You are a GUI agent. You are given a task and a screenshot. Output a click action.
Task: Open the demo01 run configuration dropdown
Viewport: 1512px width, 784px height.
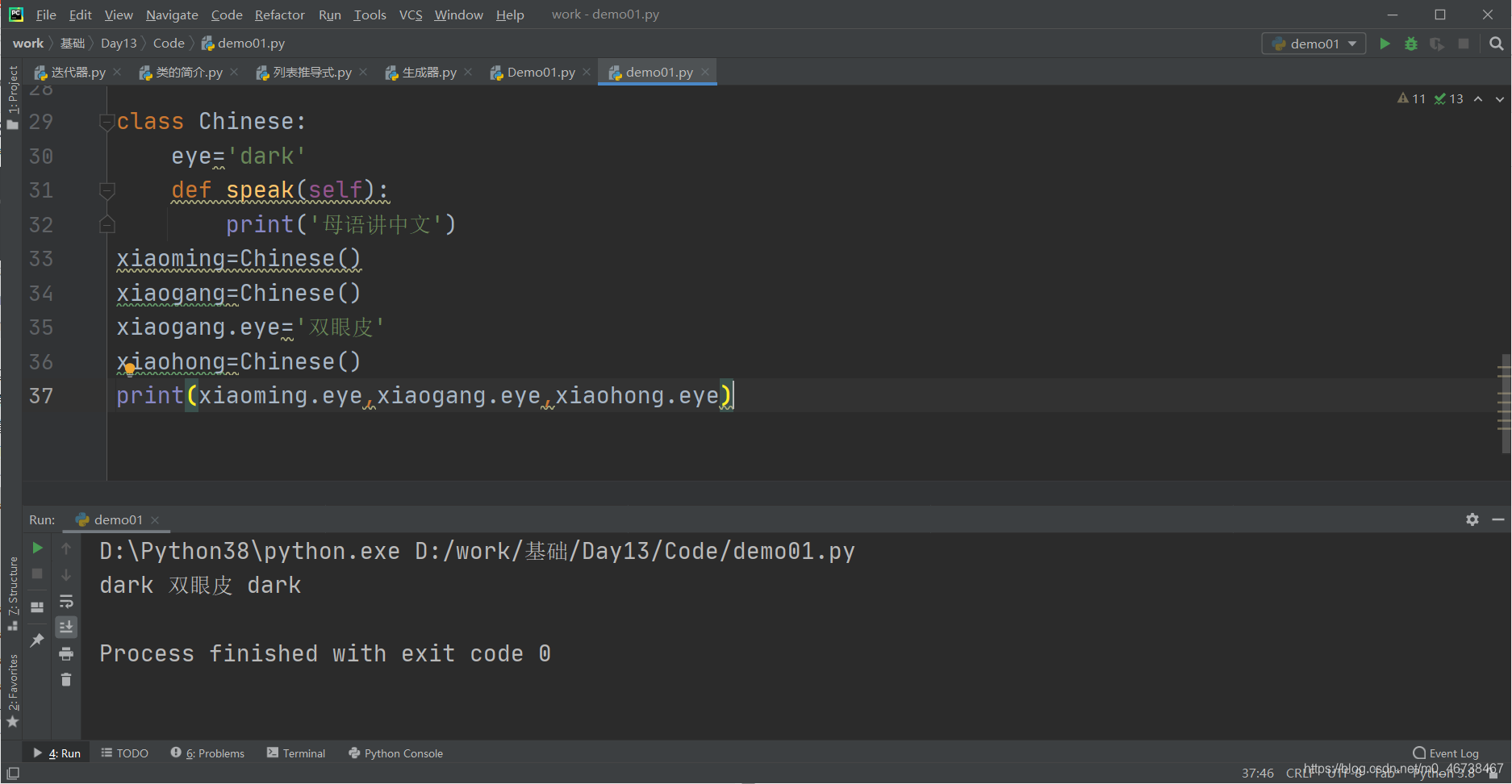[x=1314, y=44]
